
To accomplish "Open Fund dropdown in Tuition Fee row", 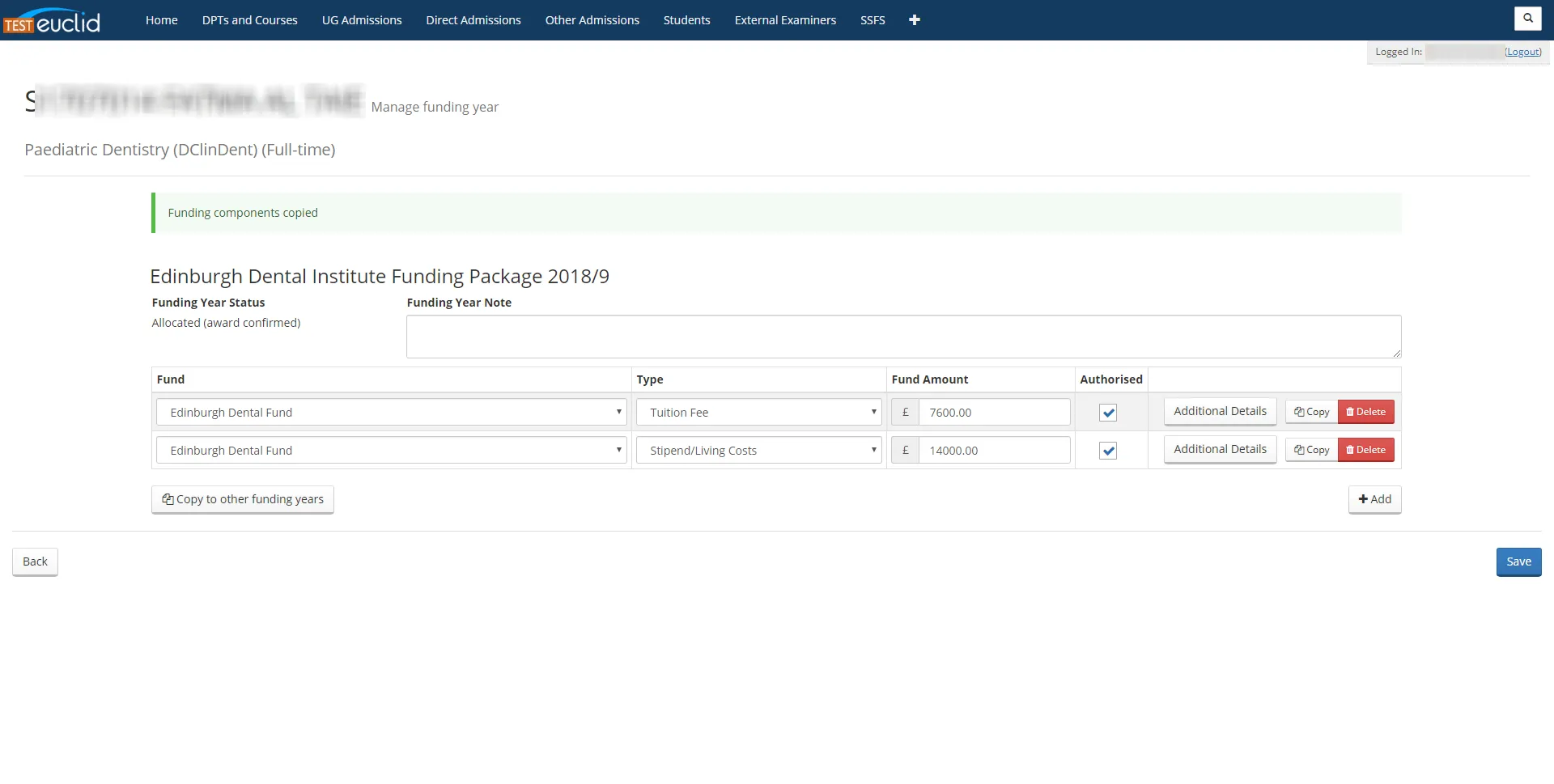I will 392,413.
